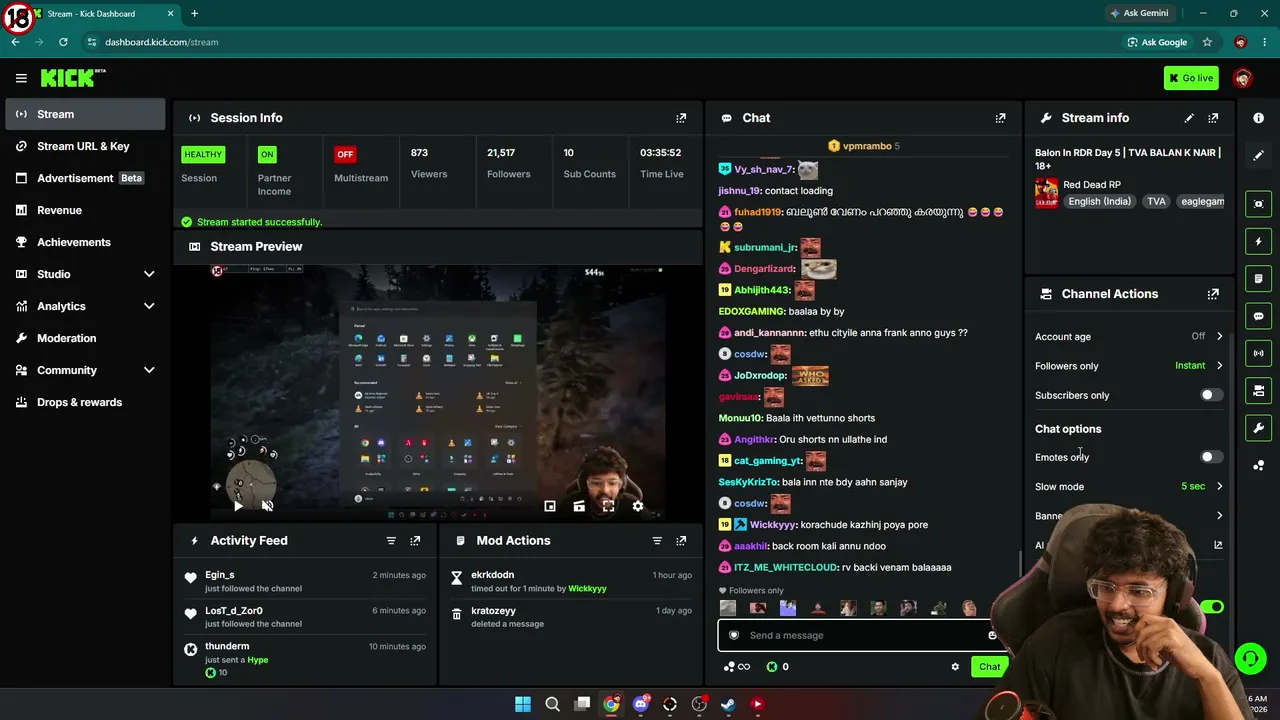The width and height of the screenshot is (1280, 720).
Task: Bookmark this page with star icon
Action: tap(1207, 42)
